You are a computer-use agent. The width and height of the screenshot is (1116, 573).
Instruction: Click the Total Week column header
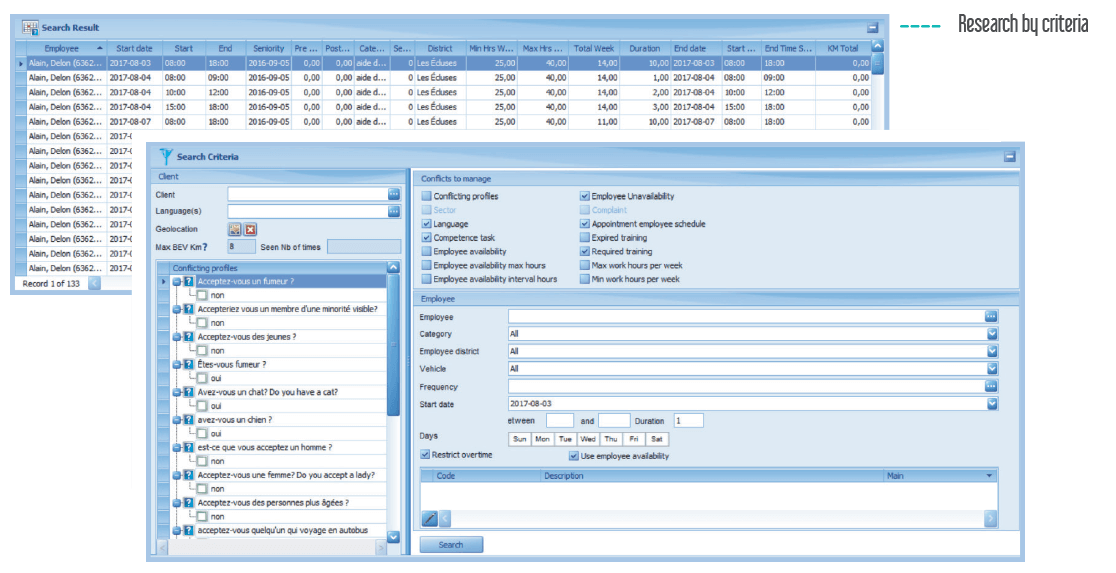click(594, 48)
